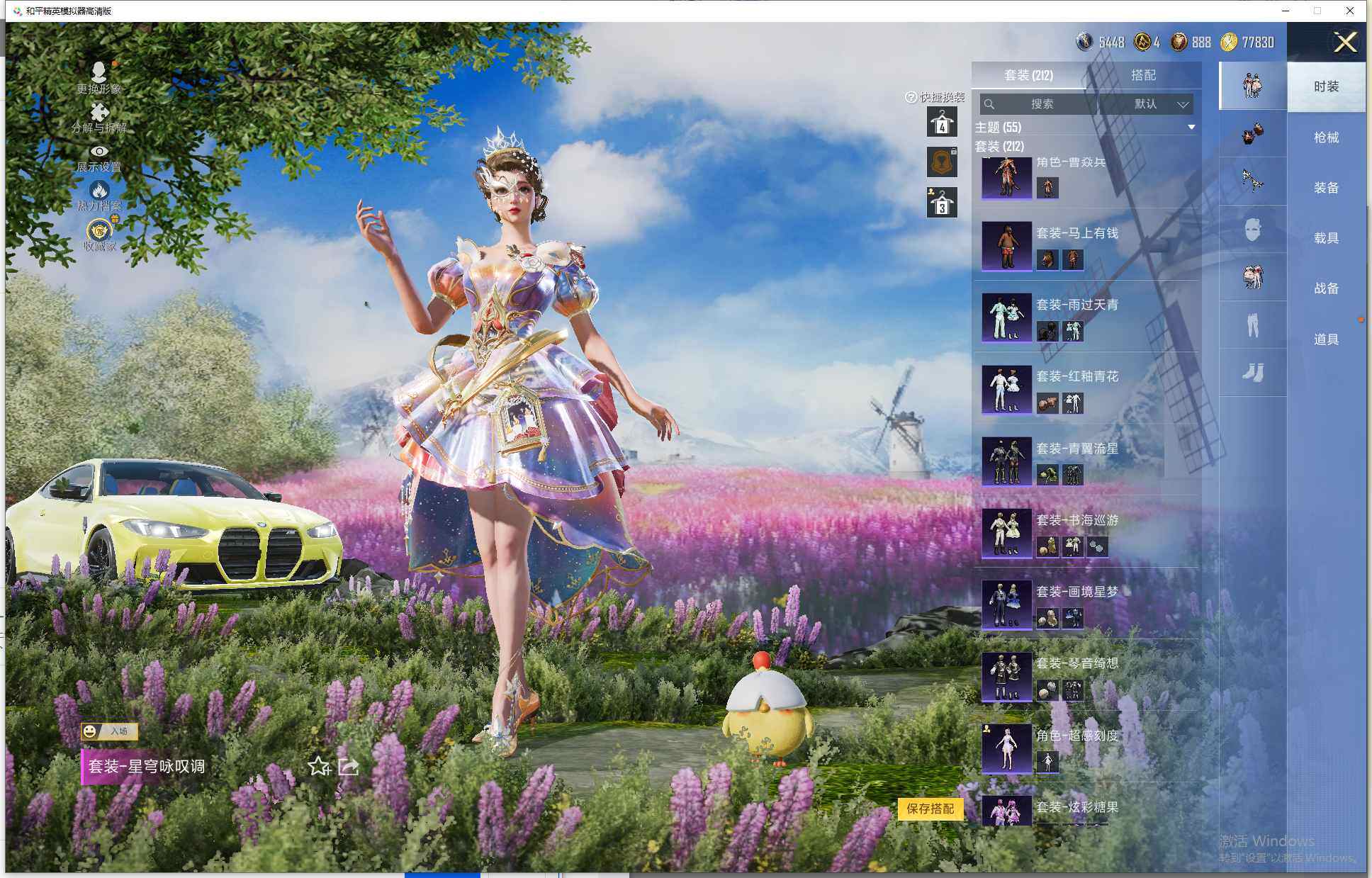Open the 热力档案 flame icon
This screenshot has width=1372, height=878.
click(x=99, y=190)
